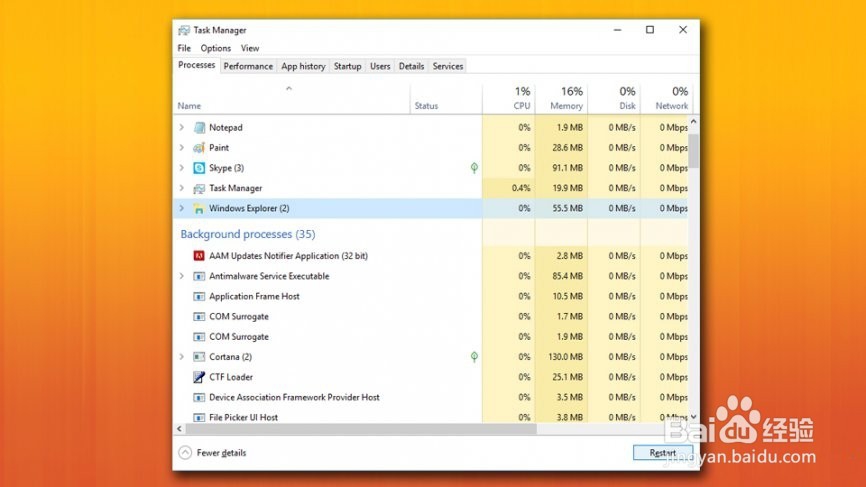Switch to the Services tab
This screenshot has width=866, height=487.
(448, 66)
